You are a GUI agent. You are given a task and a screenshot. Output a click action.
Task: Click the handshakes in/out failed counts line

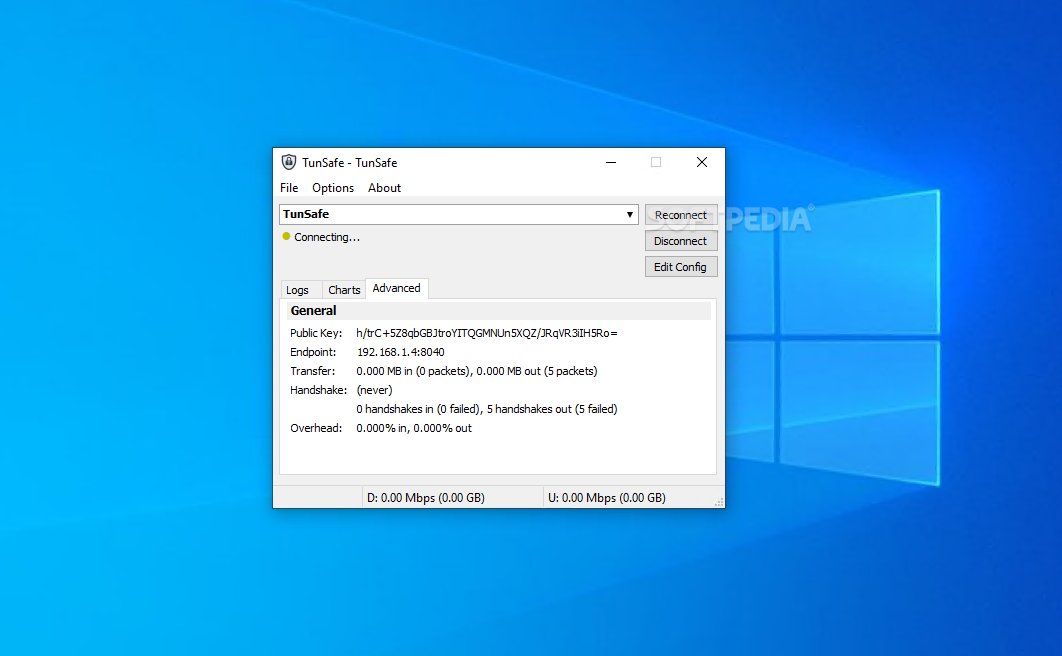tap(486, 409)
